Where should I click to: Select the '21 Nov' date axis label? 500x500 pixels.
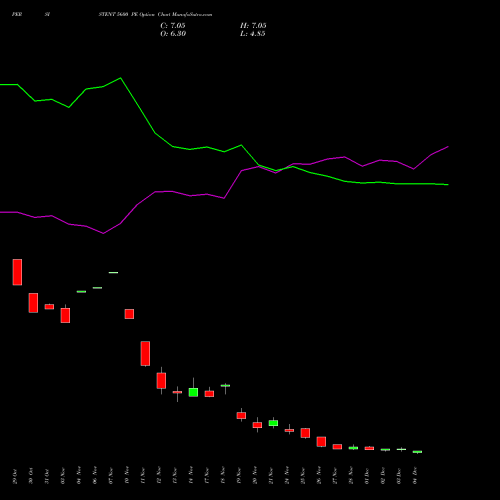pyautogui.click(x=271, y=476)
